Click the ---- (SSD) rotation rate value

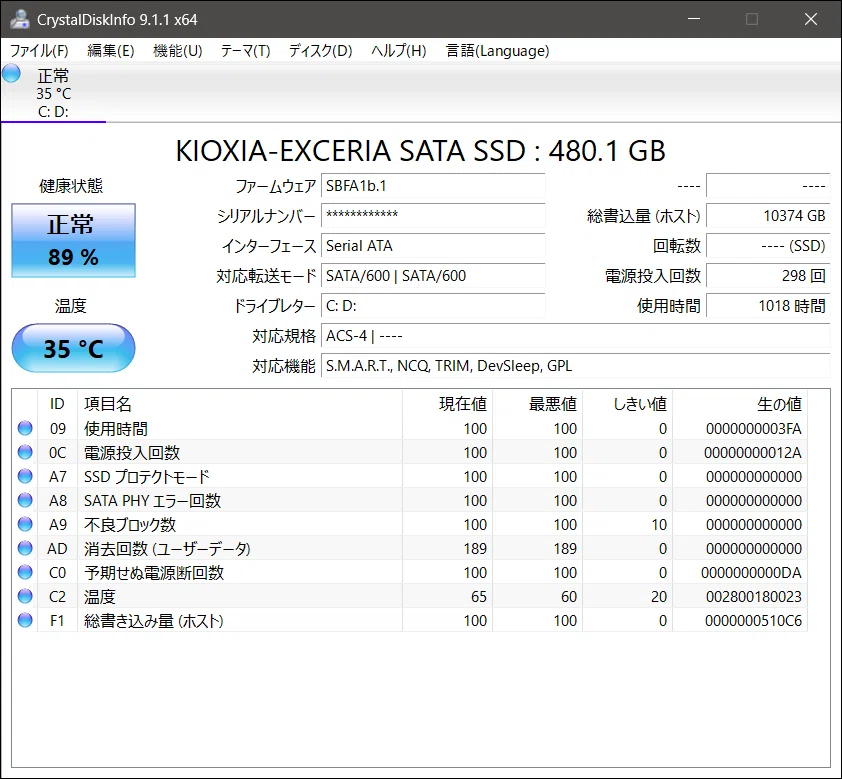(x=768, y=246)
